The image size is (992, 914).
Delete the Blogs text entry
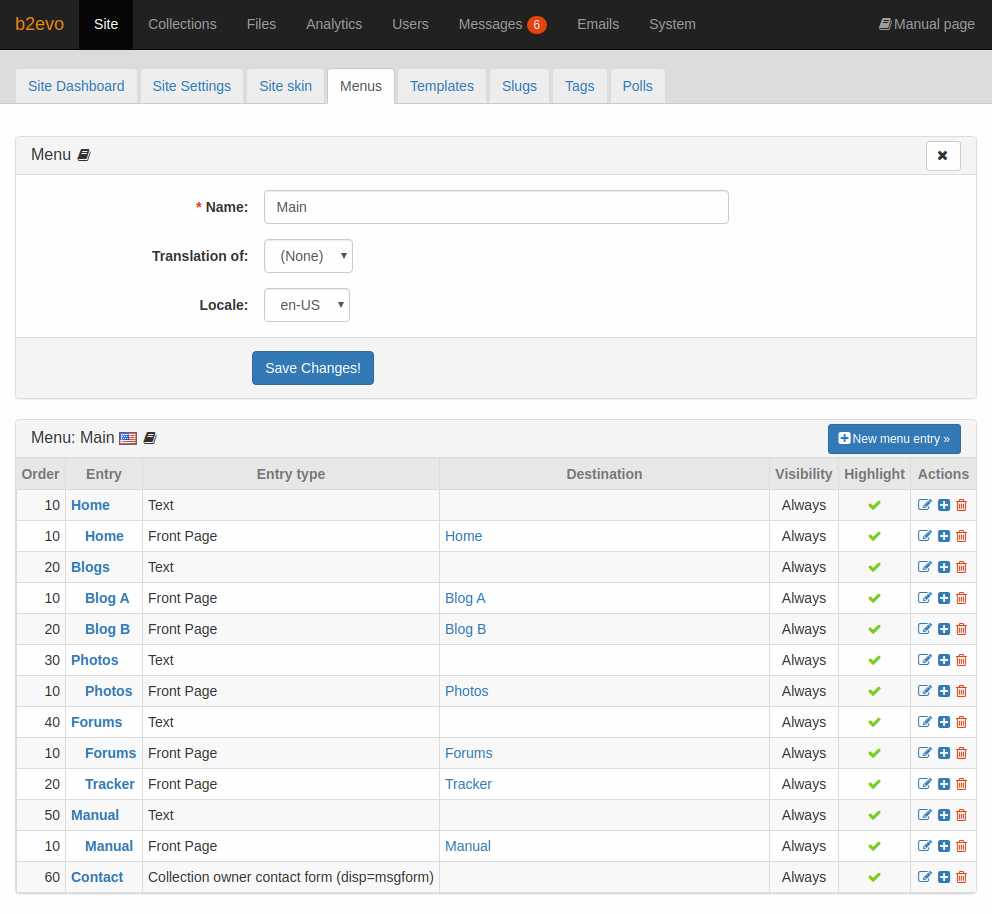[x=962, y=567]
